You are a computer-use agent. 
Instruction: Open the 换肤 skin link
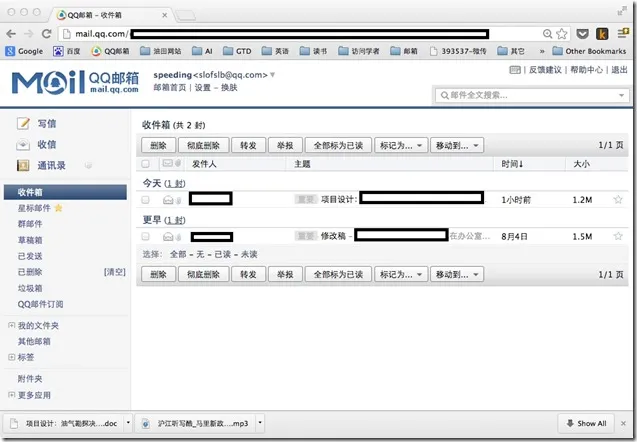coord(229,87)
